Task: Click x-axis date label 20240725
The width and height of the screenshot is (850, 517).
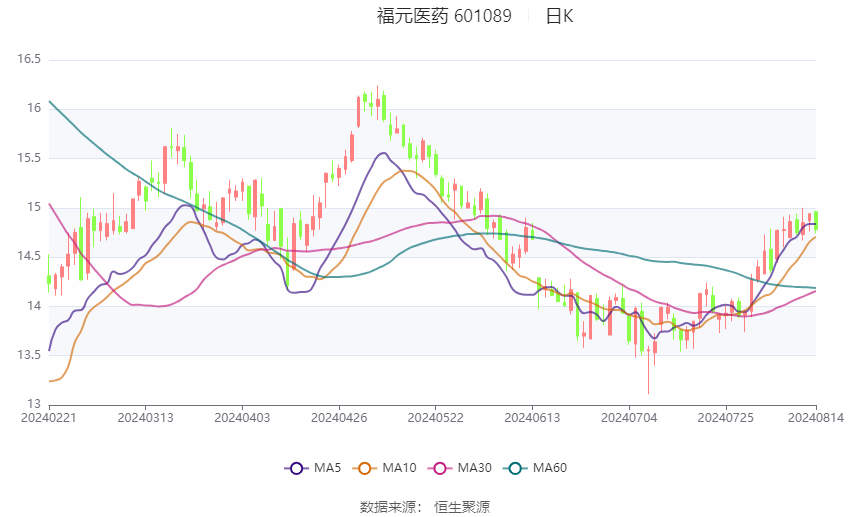Action: (726, 418)
